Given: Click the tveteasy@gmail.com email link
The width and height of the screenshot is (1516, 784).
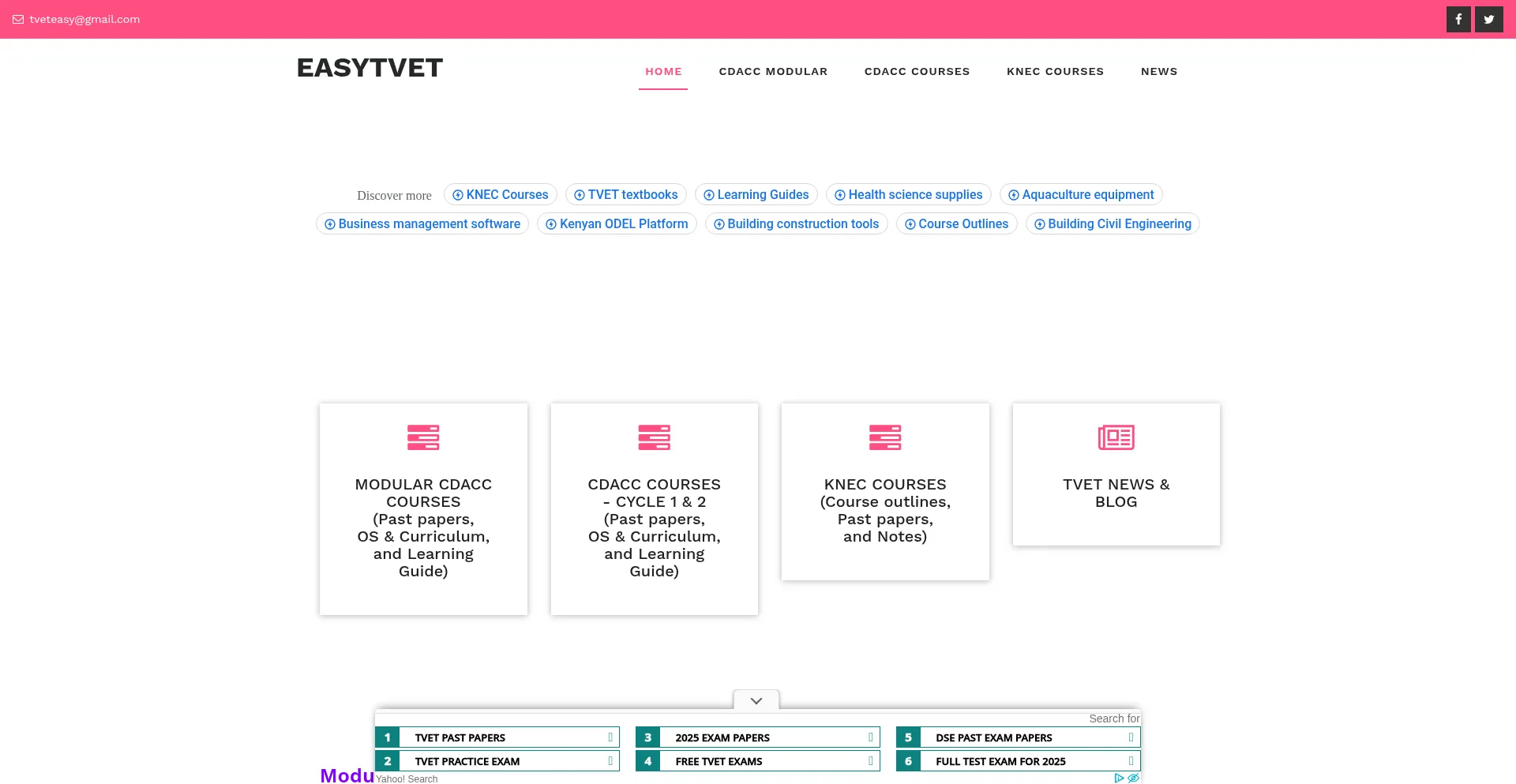Looking at the screenshot, I should pos(84,20).
